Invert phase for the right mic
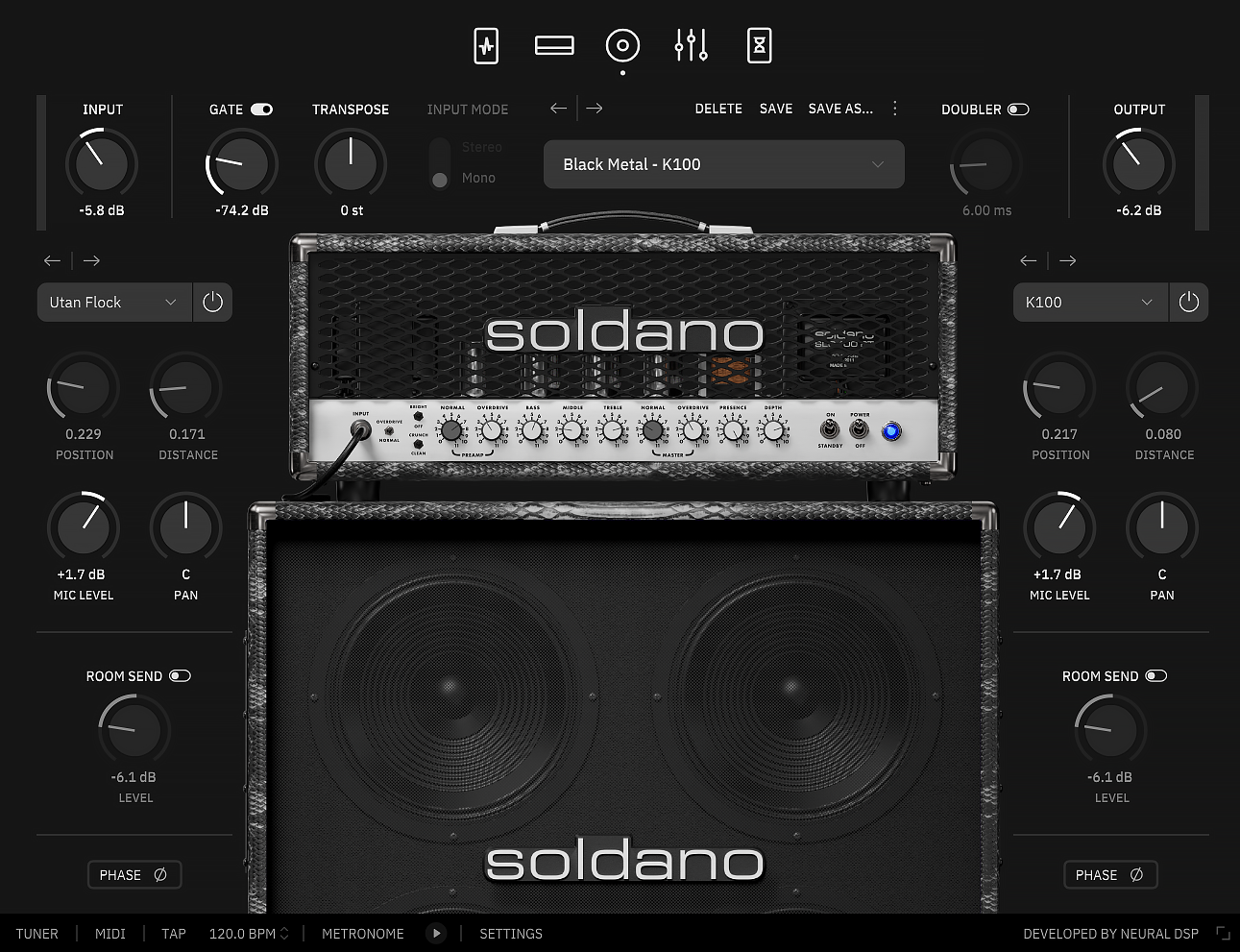Viewport: 1240px width, 952px height. tap(1110, 874)
